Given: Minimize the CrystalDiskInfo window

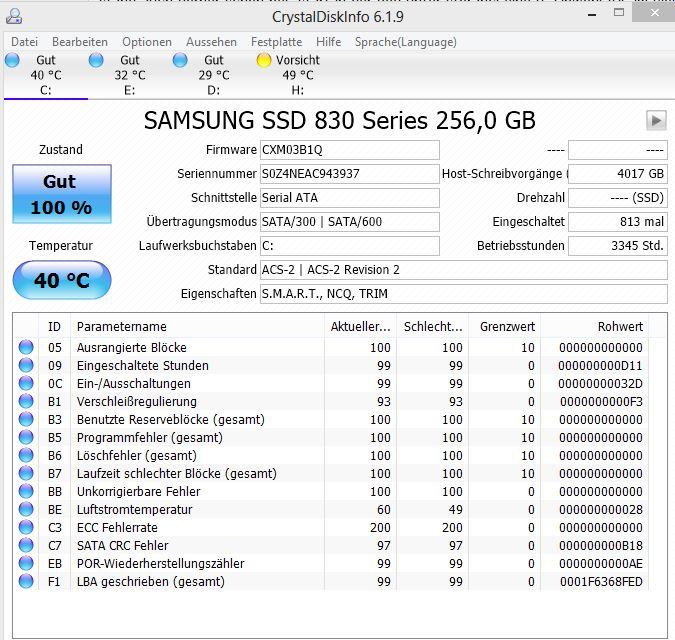Looking at the screenshot, I should [x=592, y=14].
